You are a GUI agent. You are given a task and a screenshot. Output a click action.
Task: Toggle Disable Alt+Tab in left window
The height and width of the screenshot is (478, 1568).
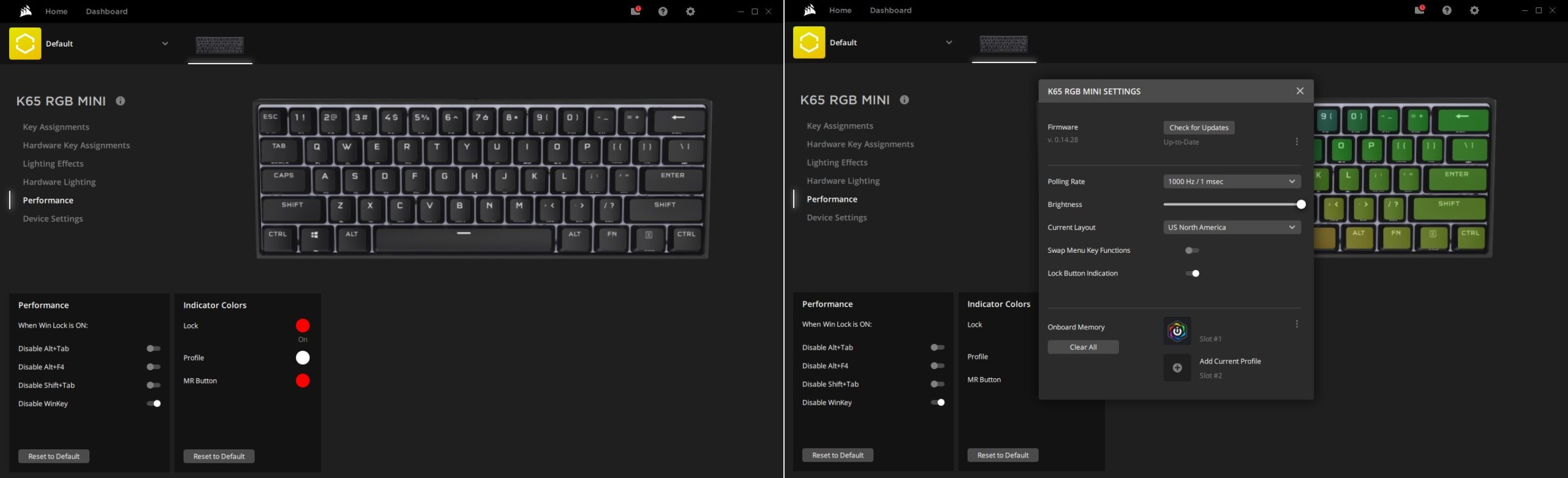point(153,348)
